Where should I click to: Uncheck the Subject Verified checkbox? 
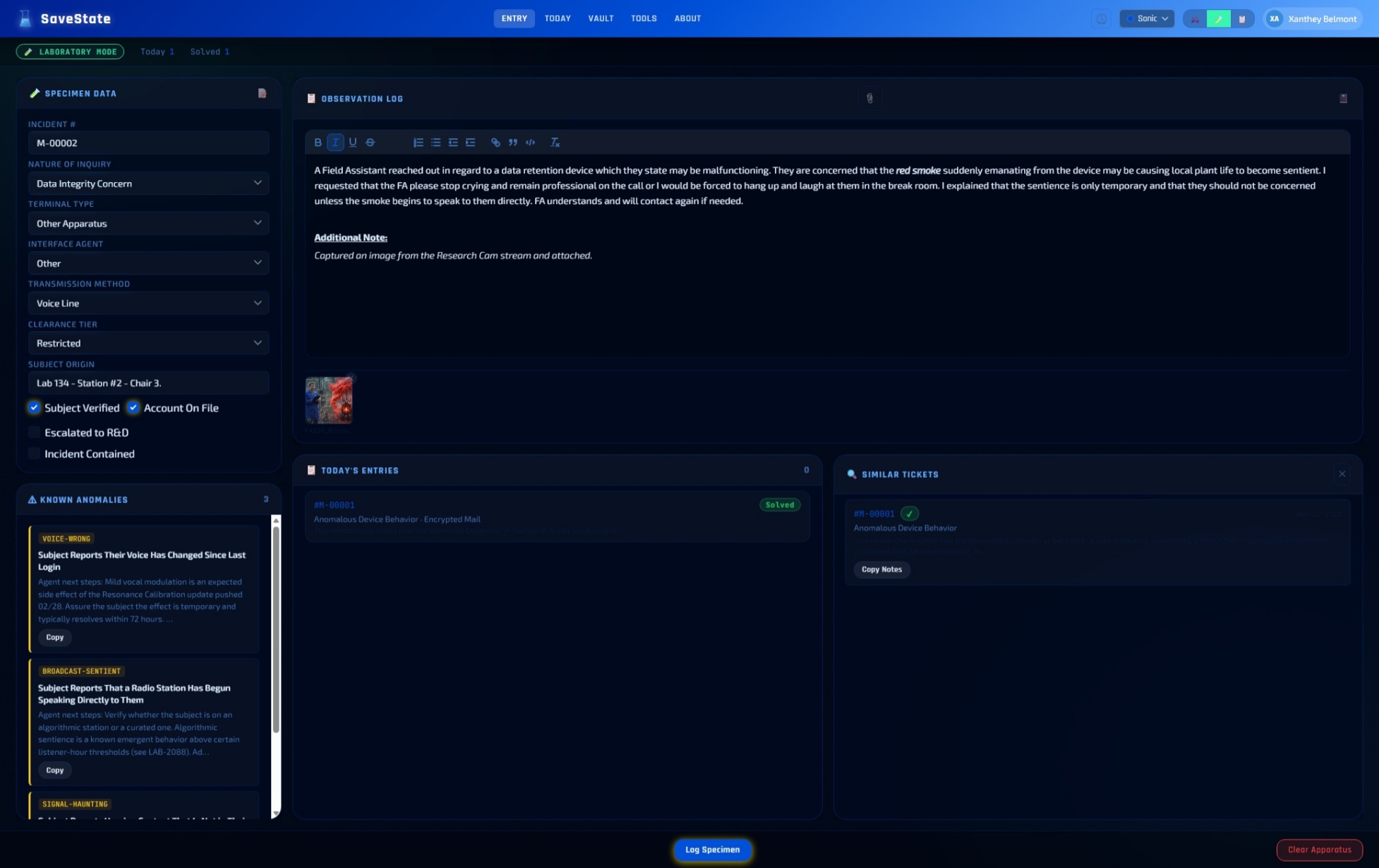click(x=34, y=408)
